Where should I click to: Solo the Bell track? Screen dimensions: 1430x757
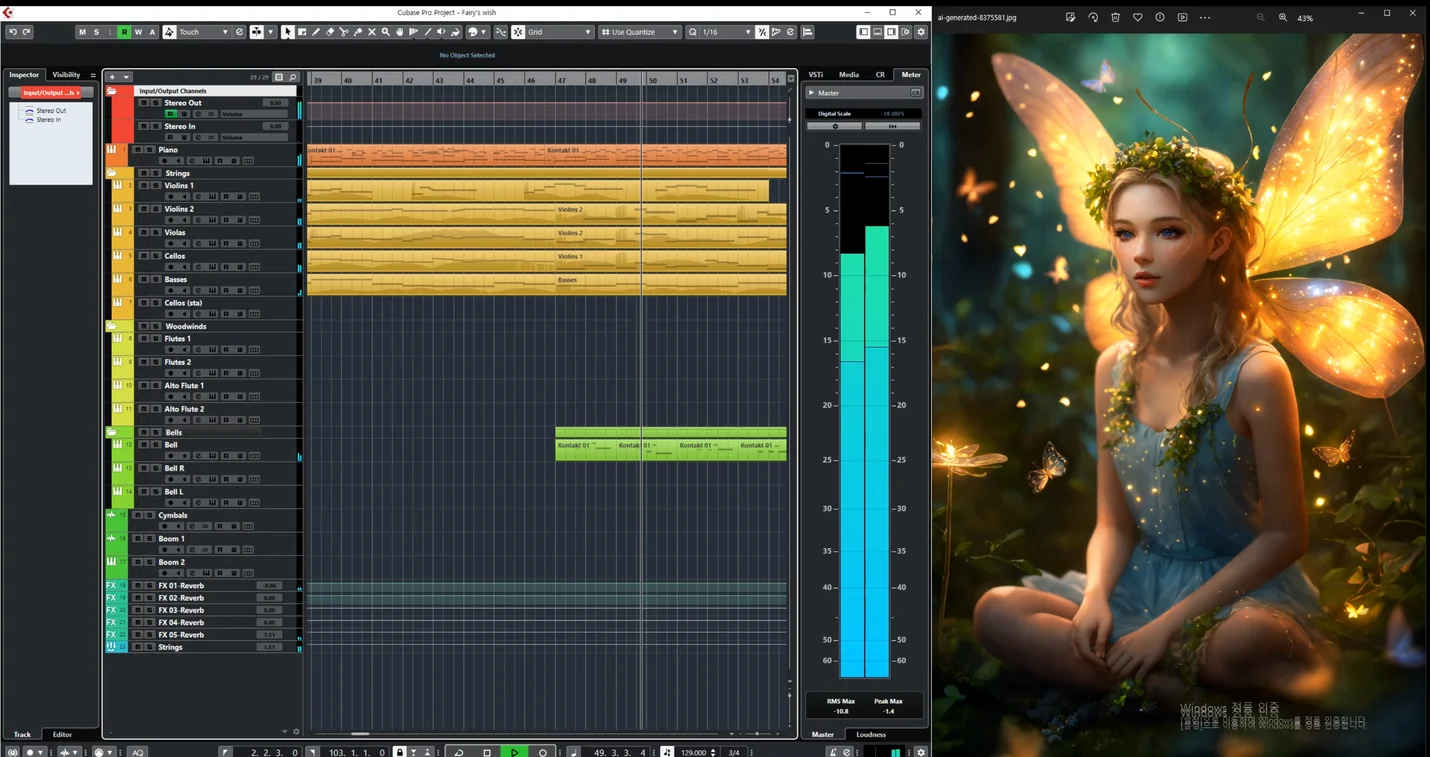coord(155,444)
